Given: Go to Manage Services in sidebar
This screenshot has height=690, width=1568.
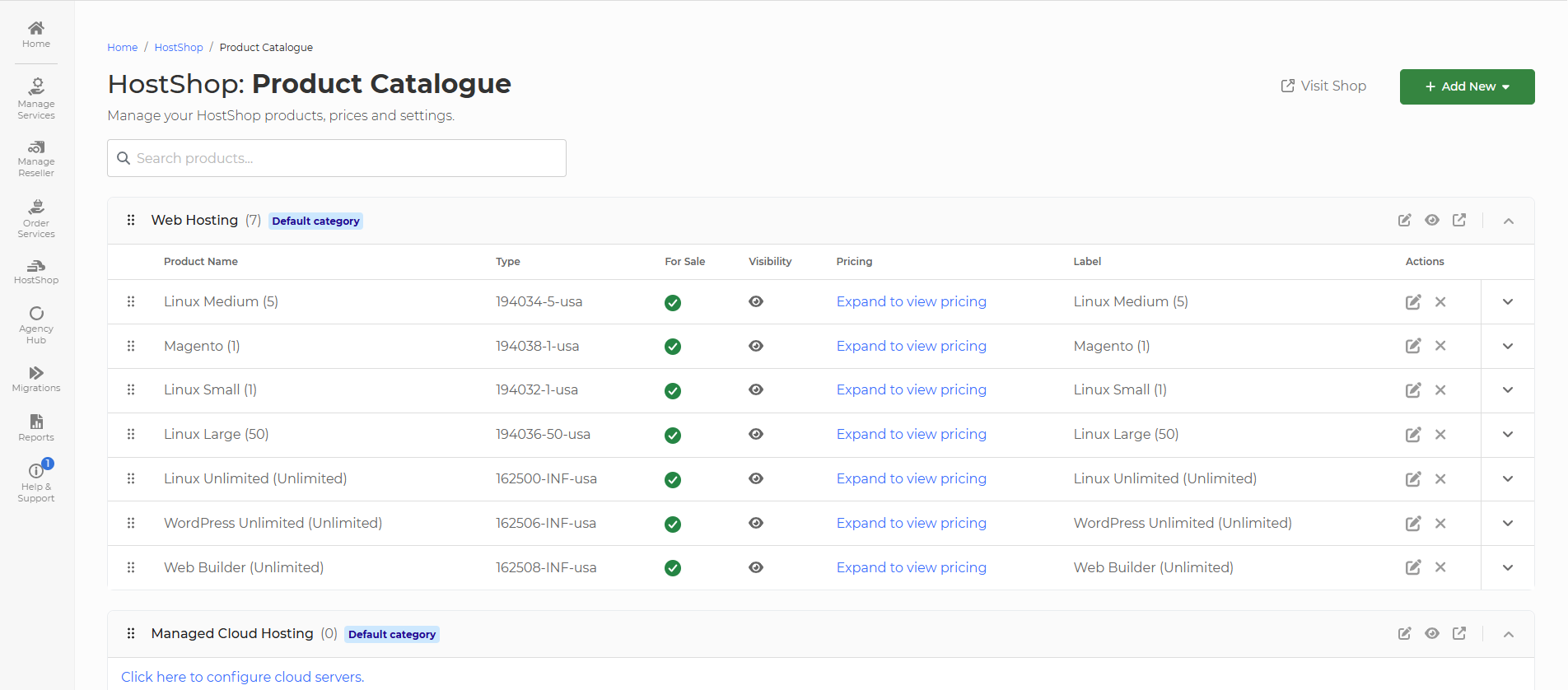Looking at the screenshot, I should [x=36, y=98].
